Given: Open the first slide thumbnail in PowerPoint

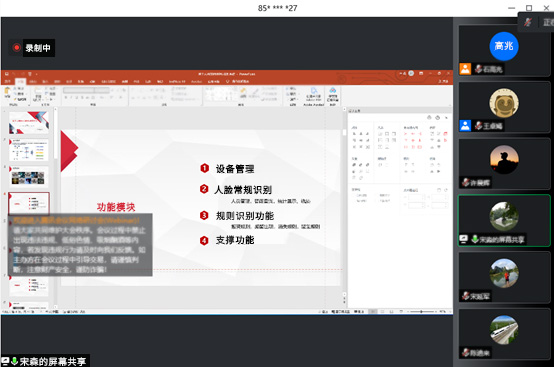Looking at the screenshot, I should [29, 123].
